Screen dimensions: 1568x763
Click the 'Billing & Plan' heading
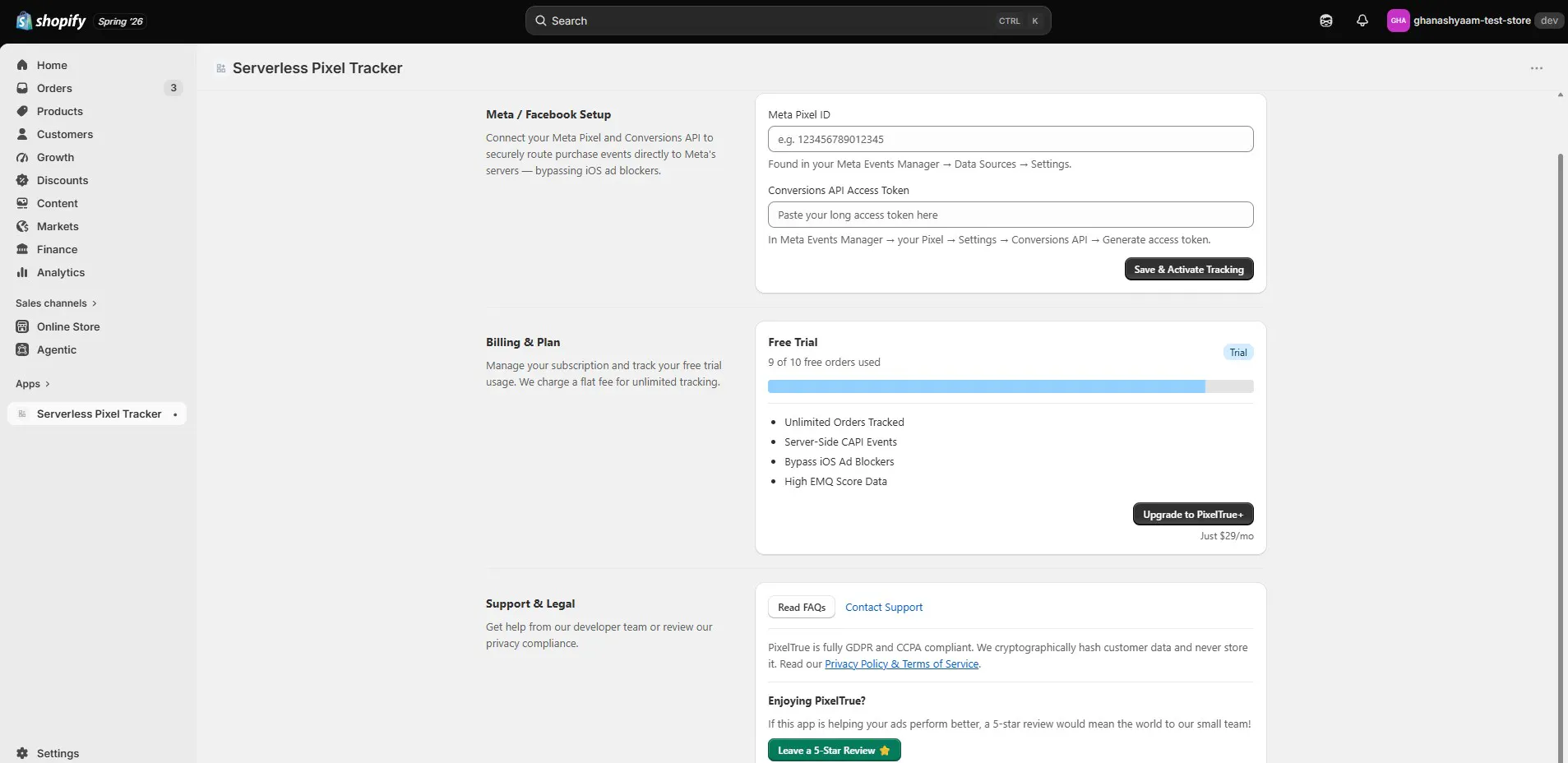523,342
